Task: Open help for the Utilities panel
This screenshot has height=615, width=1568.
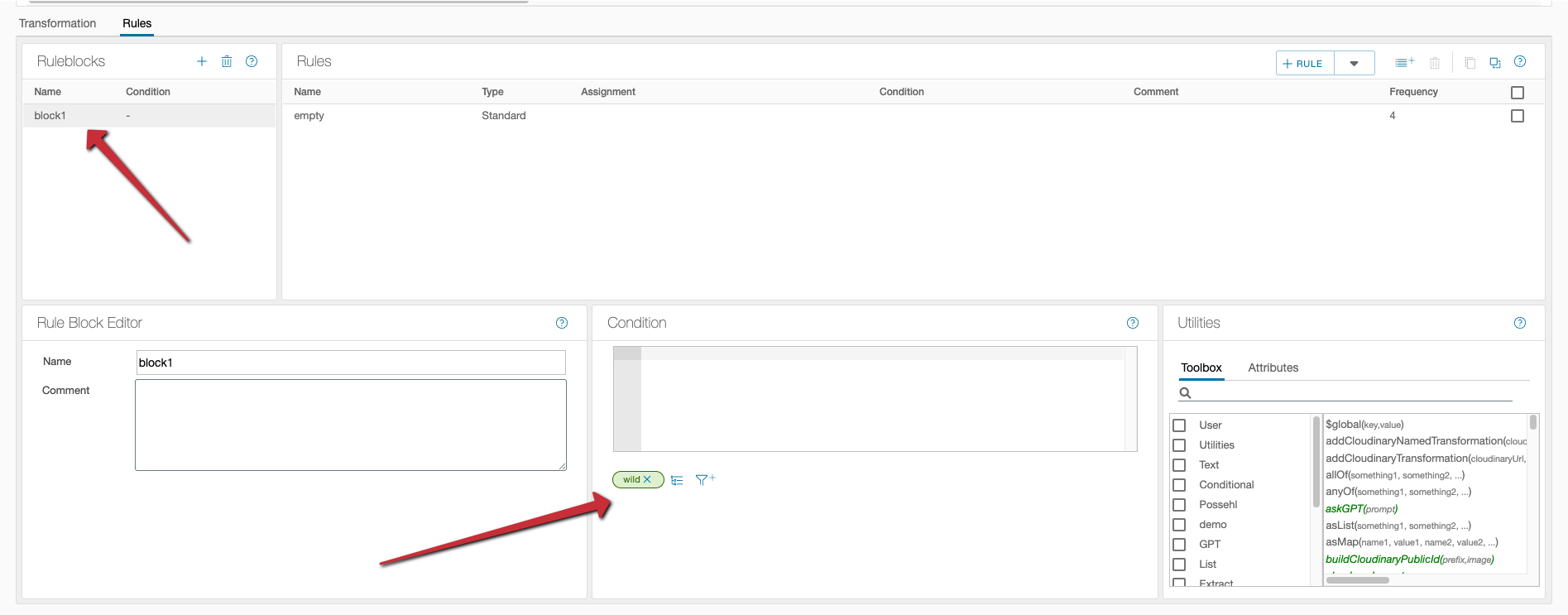Action: coord(1519,323)
